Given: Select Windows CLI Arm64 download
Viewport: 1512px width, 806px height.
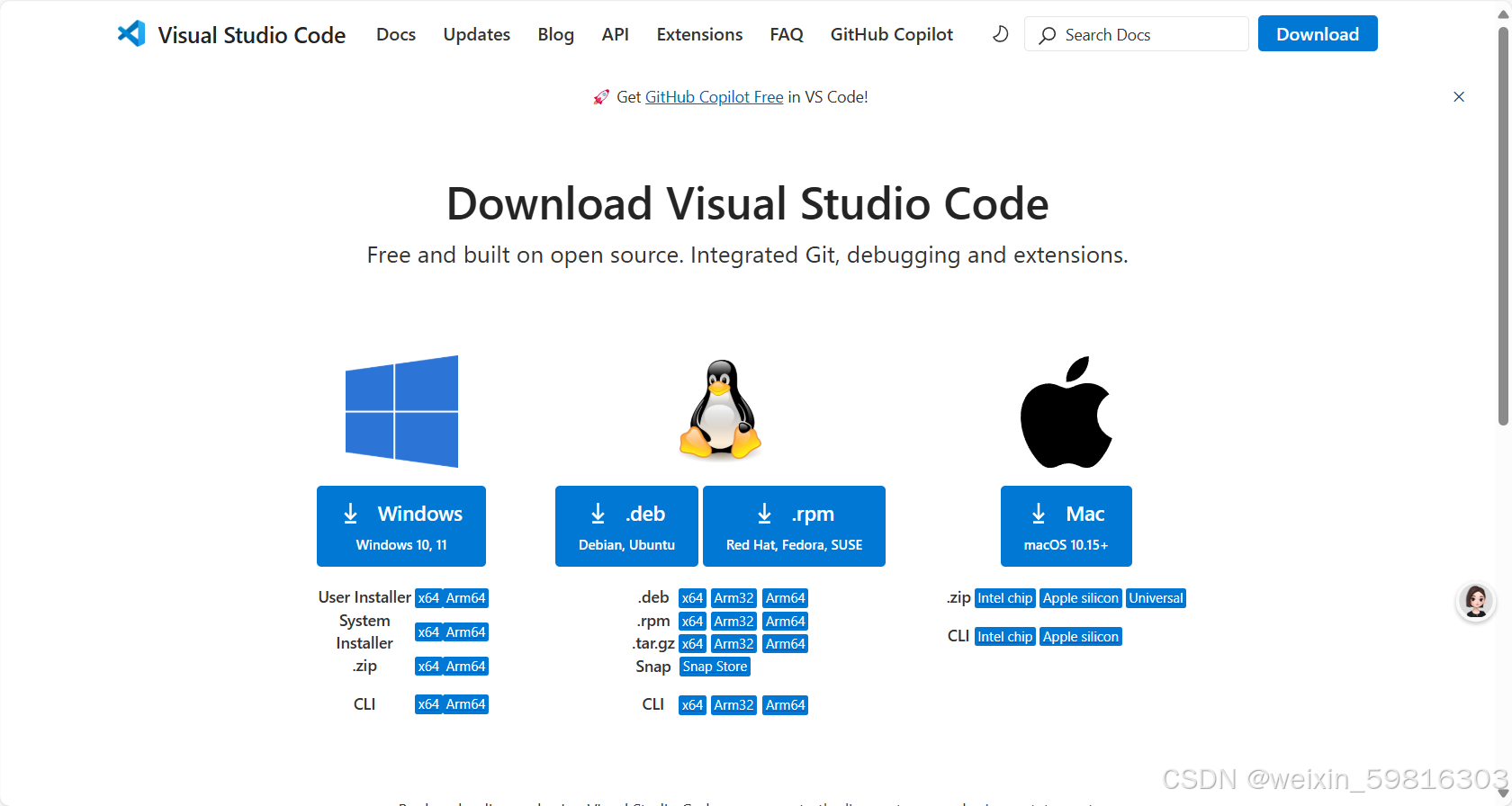Looking at the screenshot, I should click(x=465, y=704).
